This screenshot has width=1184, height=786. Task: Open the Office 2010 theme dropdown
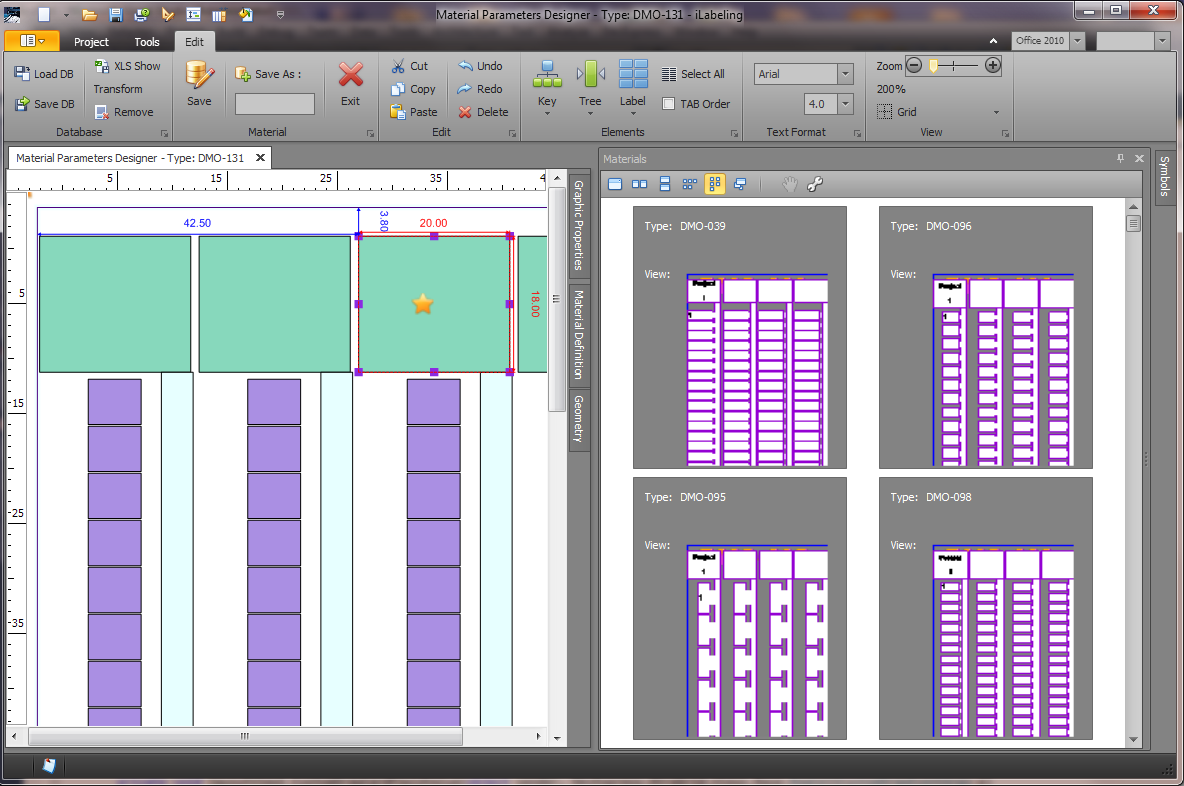coord(1078,41)
